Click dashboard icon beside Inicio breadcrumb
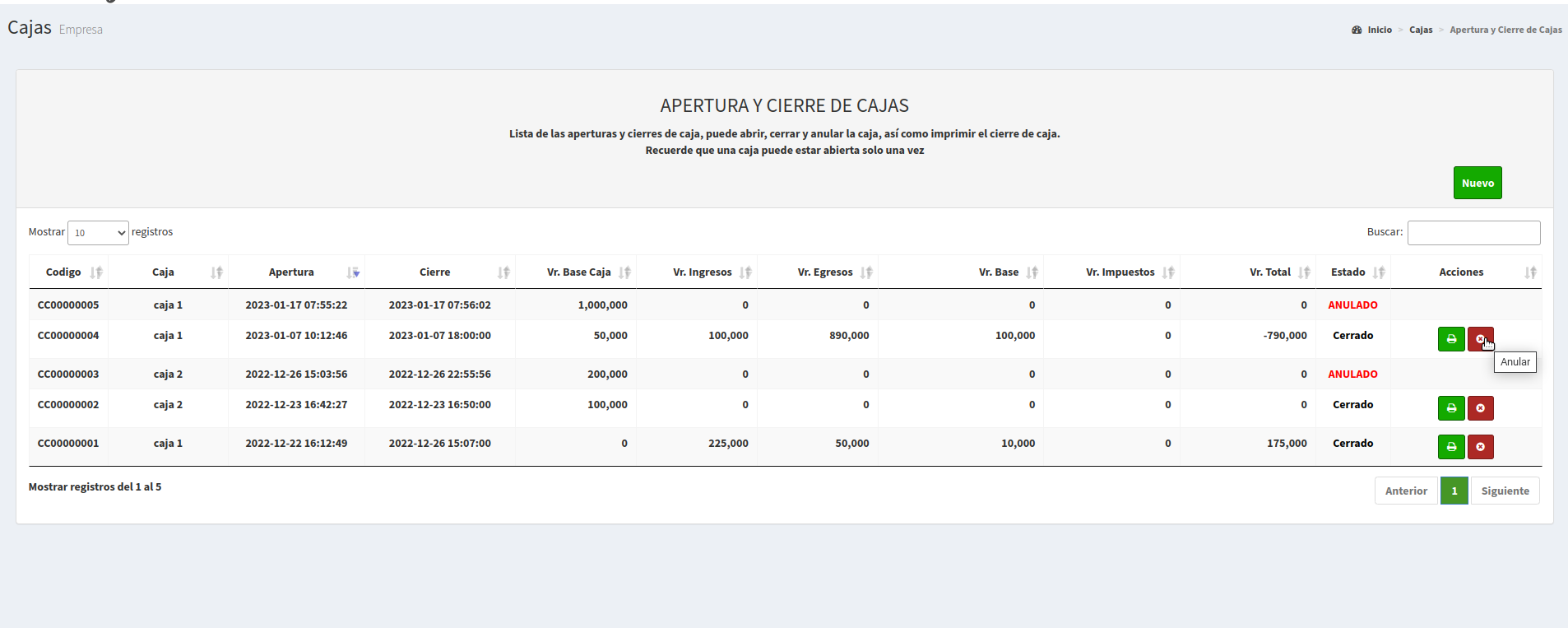 1357,30
